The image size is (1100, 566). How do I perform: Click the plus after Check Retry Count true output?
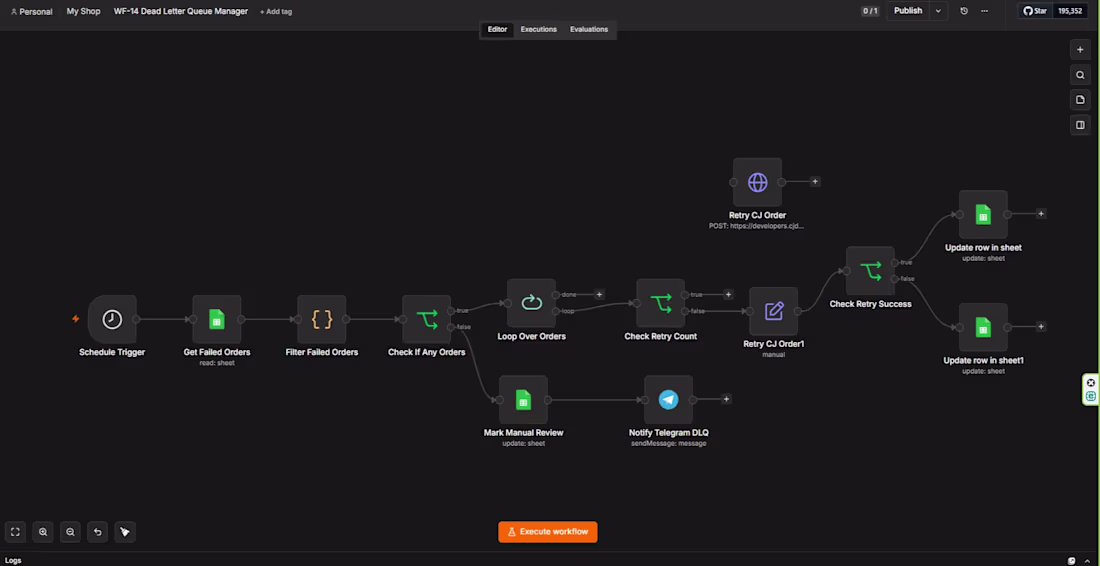(728, 295)
